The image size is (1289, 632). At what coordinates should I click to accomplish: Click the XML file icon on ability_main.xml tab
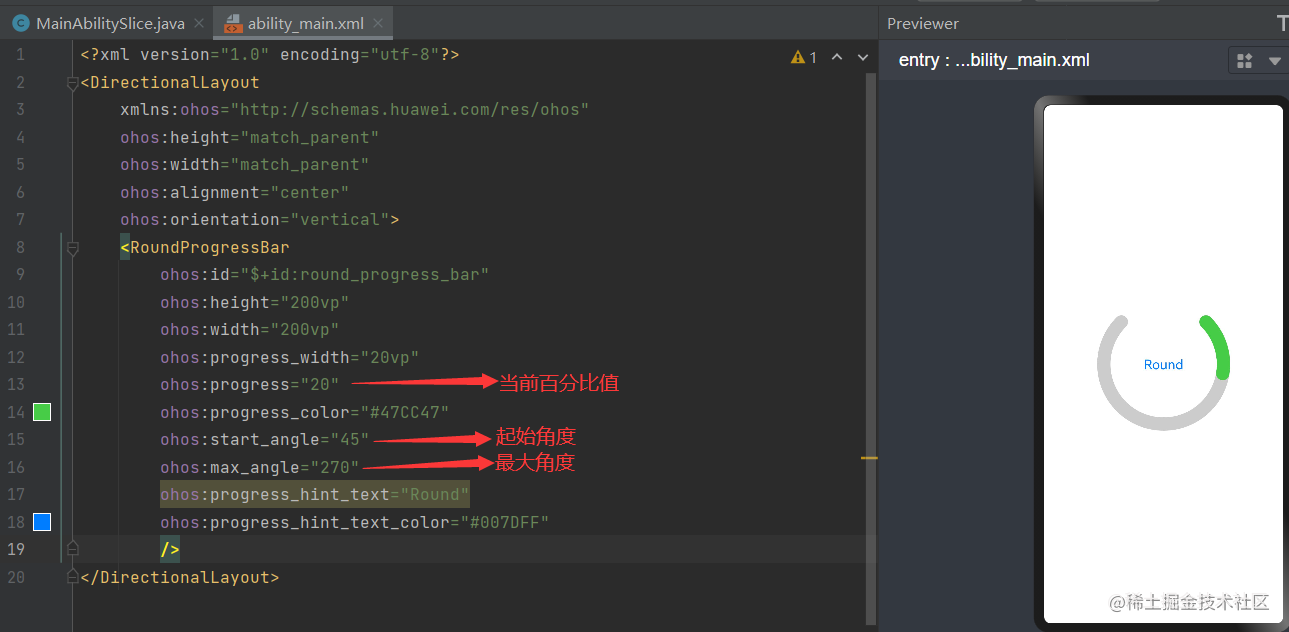[233, 23]
